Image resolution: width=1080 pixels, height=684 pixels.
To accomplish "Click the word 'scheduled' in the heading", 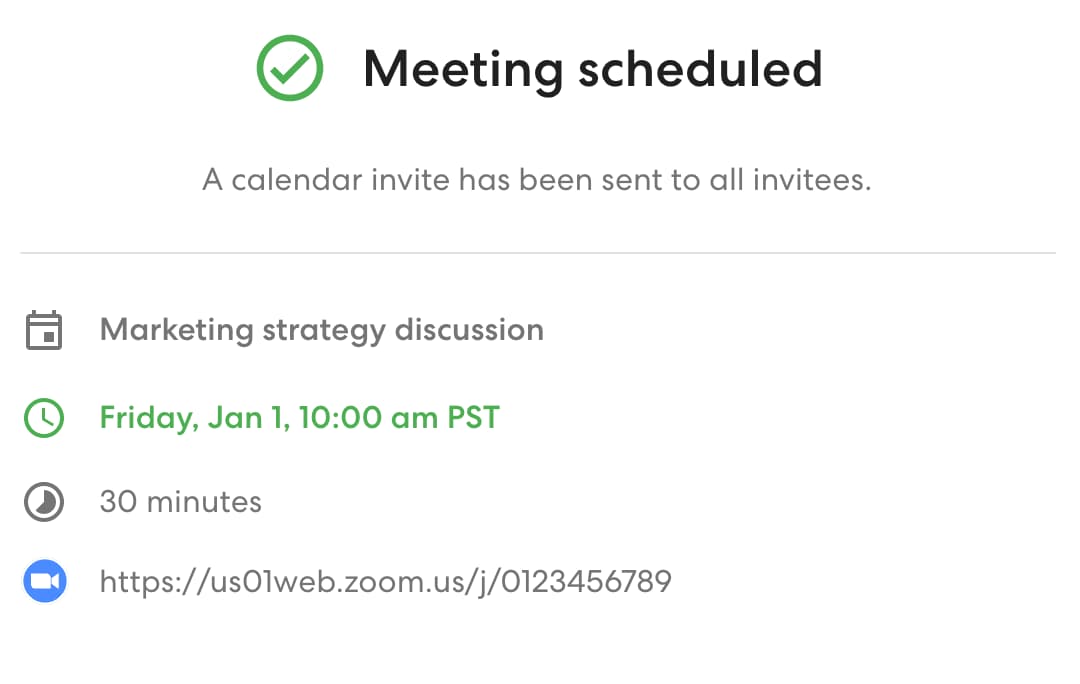I will (700, 70).
